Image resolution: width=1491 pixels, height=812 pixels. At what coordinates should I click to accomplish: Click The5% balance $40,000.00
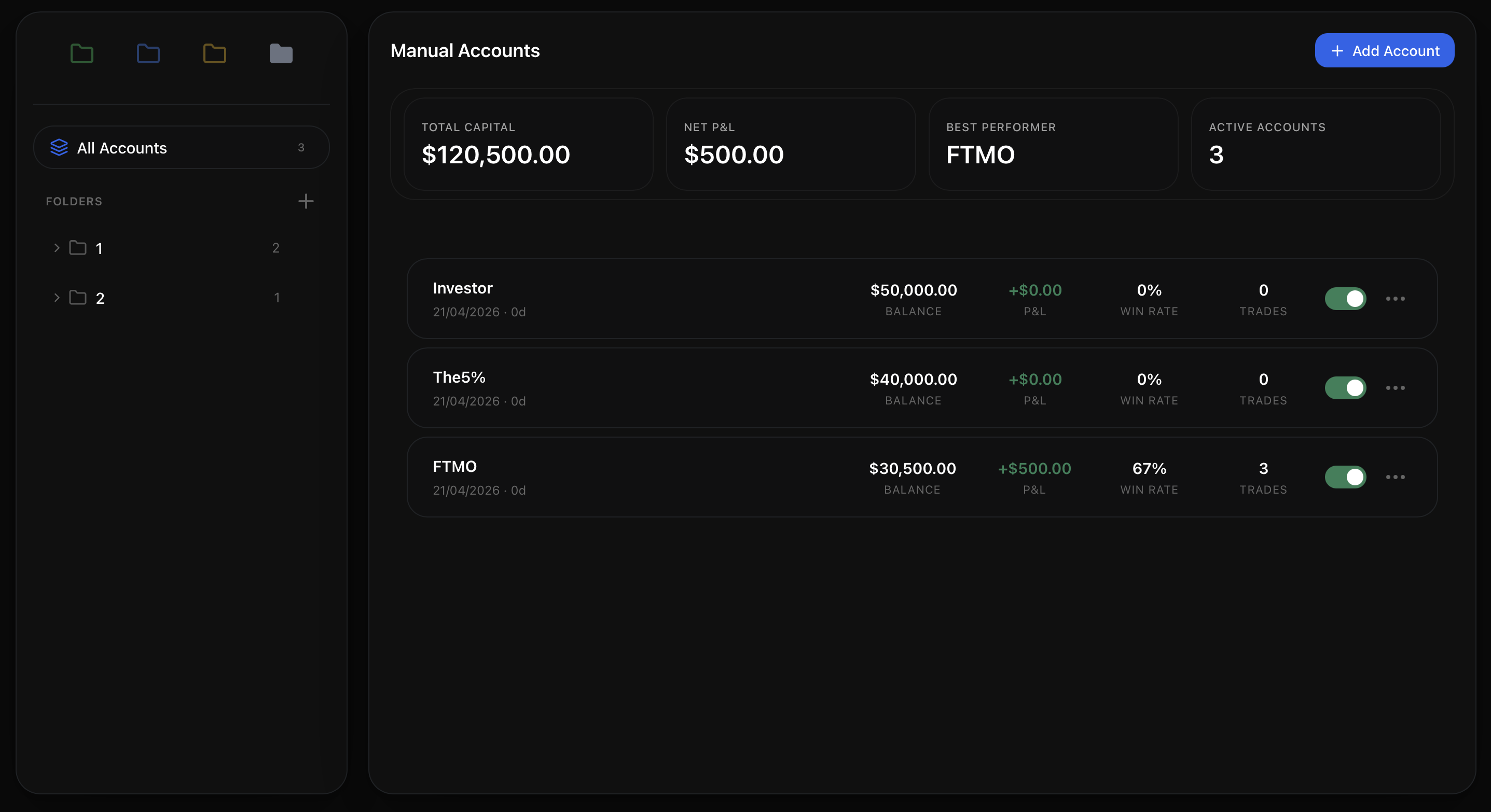tap(914, 380)
